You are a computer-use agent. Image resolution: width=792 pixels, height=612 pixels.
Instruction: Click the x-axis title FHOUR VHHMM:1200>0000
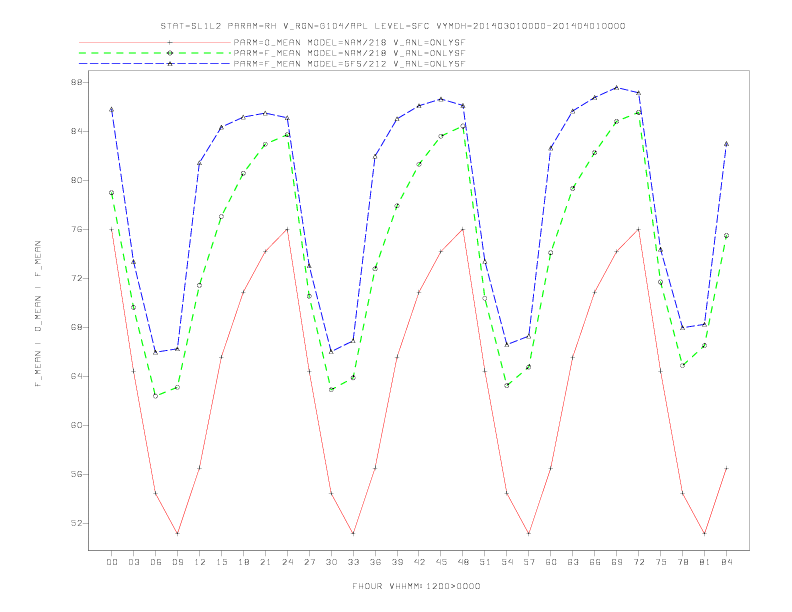[416, 586]
